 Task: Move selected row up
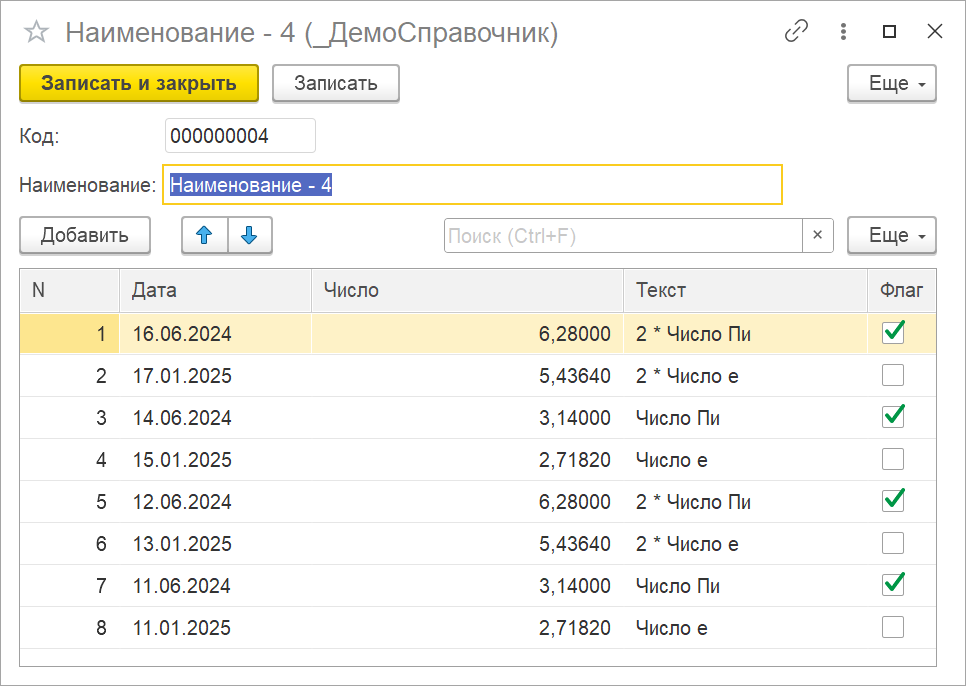coord(204,236)
